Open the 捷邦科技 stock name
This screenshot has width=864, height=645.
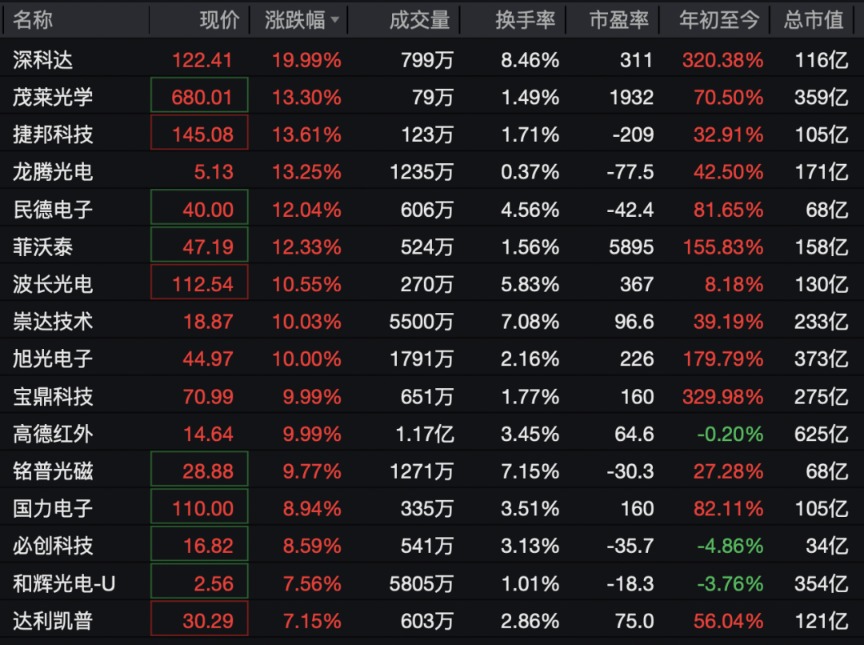coord(53,134)
